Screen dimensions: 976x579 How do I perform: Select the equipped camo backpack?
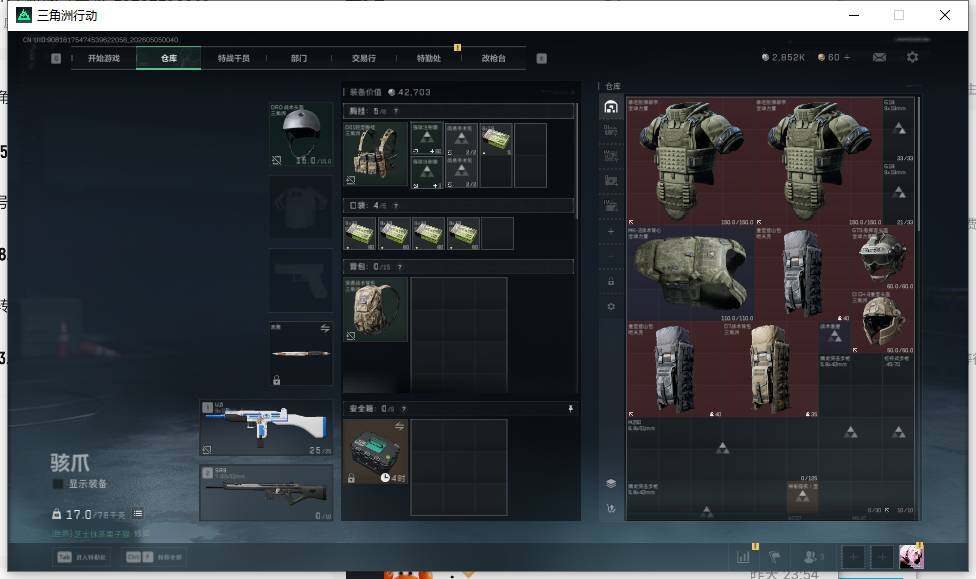pyautogui.click(x=375, y=309)
